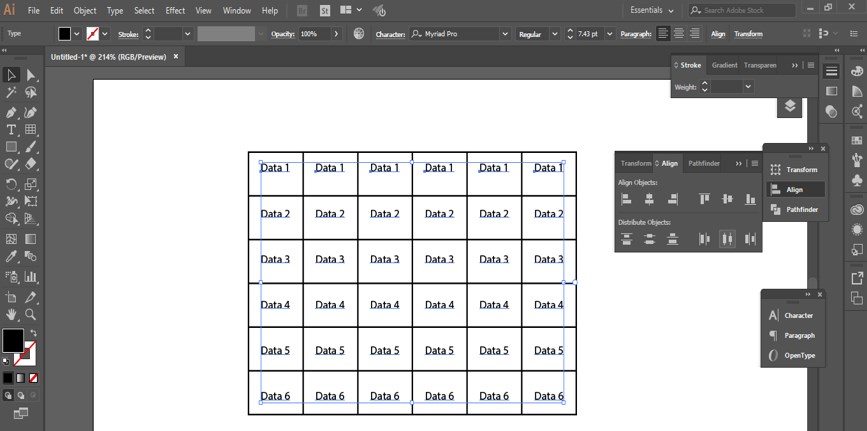Open Character from the collapsed panel
Viewport: 867px width, 431px height.
click(793, 315)
